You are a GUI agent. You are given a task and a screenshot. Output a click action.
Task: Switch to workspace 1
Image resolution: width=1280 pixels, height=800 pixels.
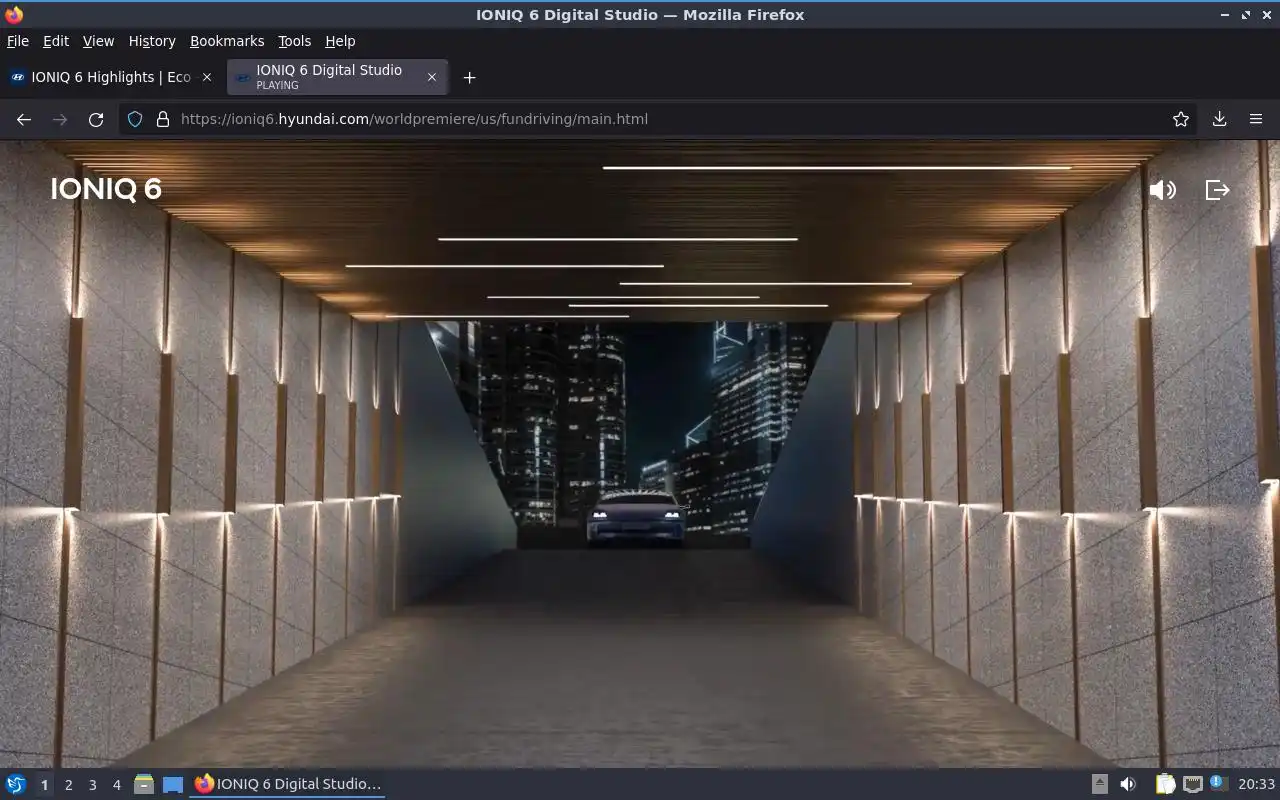point(44,785)
